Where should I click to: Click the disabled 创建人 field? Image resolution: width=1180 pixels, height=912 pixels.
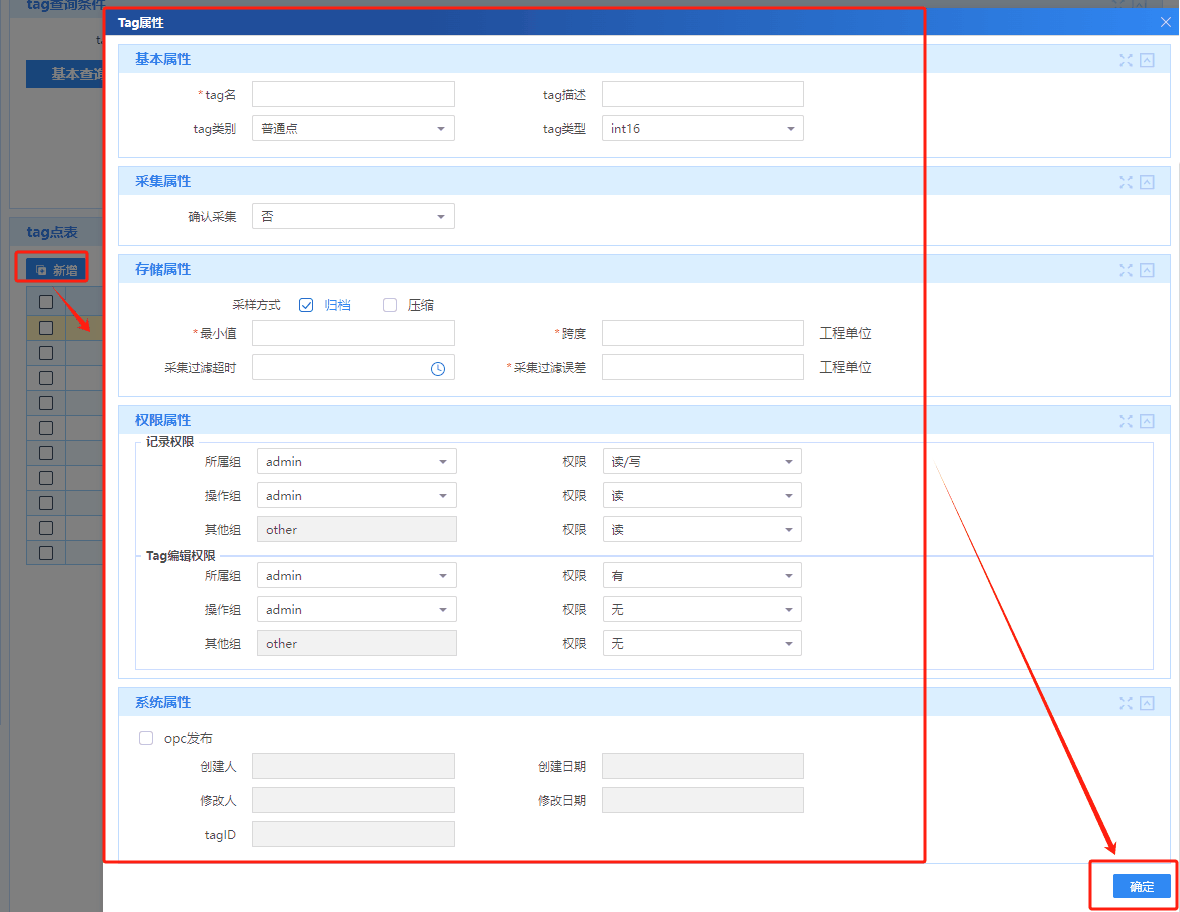coord(353,766)
